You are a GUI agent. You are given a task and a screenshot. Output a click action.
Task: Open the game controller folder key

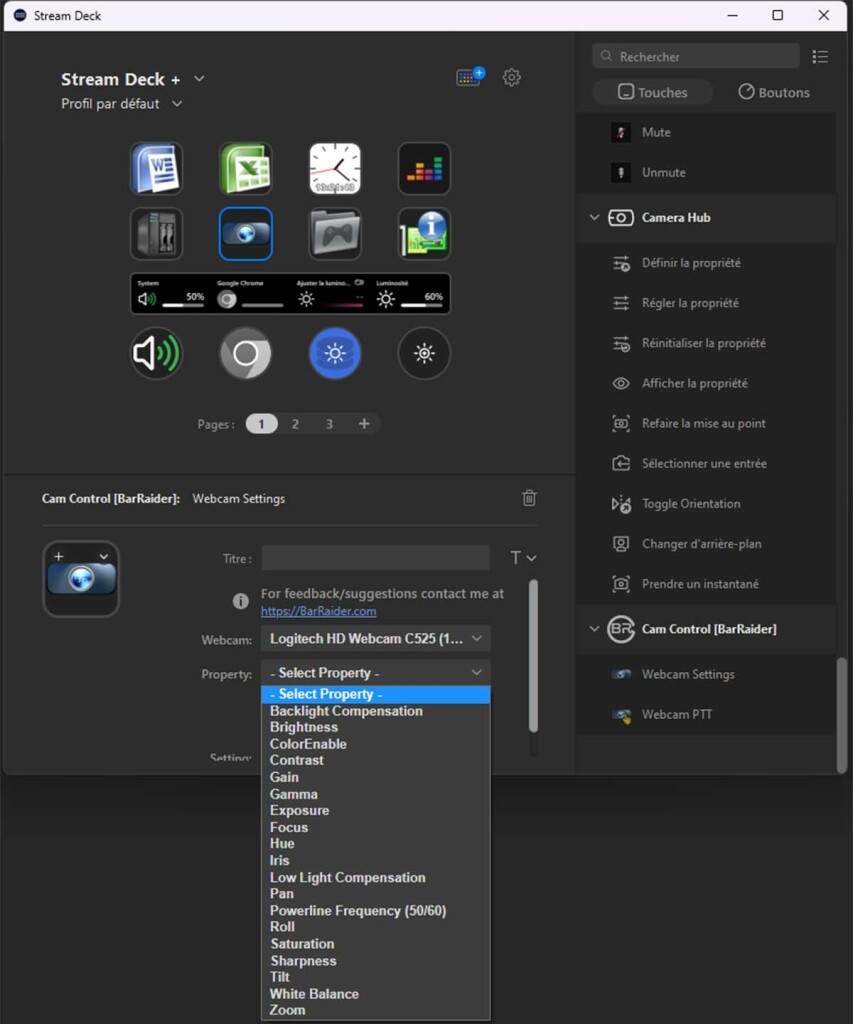pyautogui.click(x=334, y=233)
